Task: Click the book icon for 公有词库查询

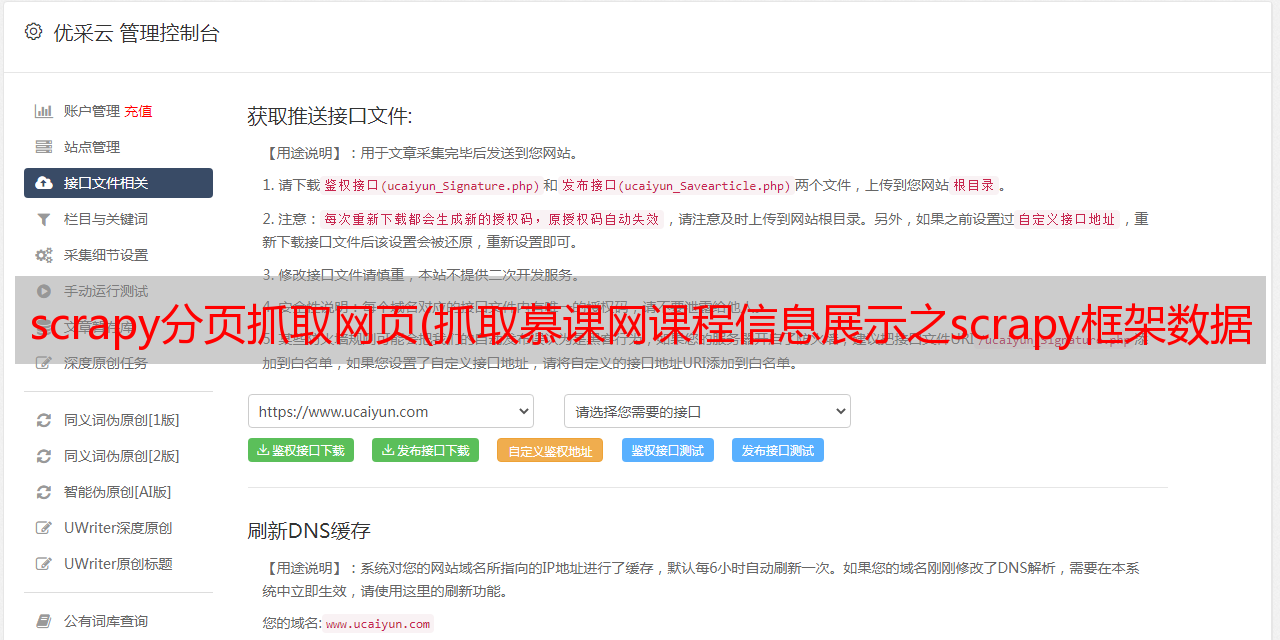Action: pyautogui.click(x=44, y=621)
